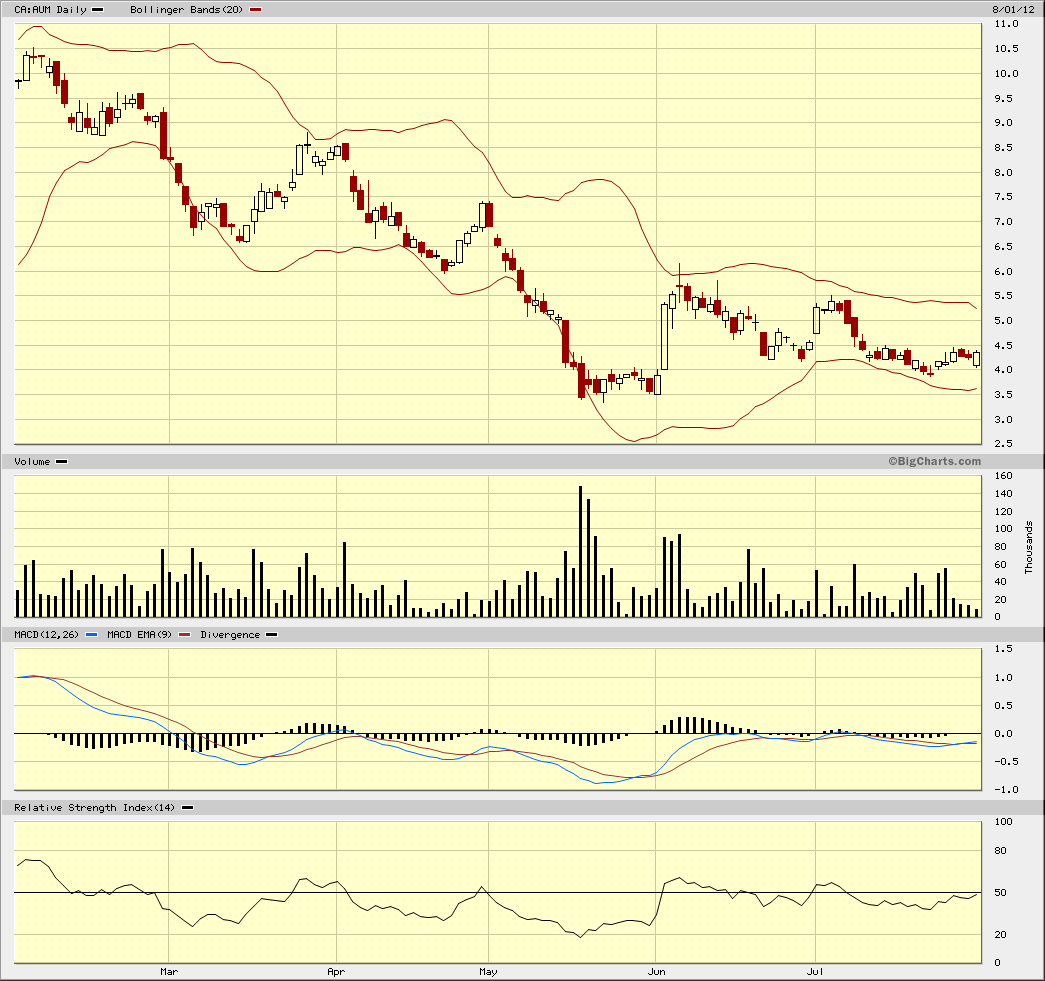This screenshot has height=981, width=1045.
Task: Click the 8/01/12 date label
Action: tap(1013, 10)
